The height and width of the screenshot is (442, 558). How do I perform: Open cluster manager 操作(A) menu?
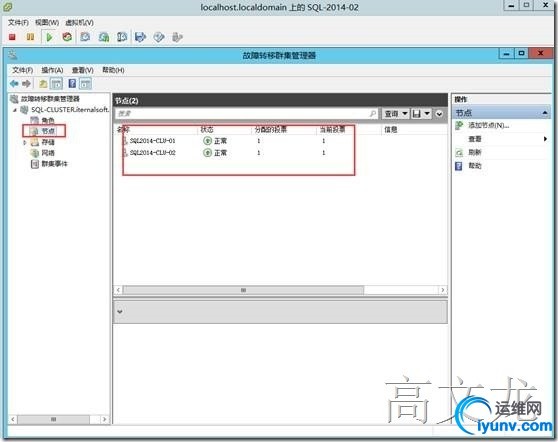click(52, 70)
